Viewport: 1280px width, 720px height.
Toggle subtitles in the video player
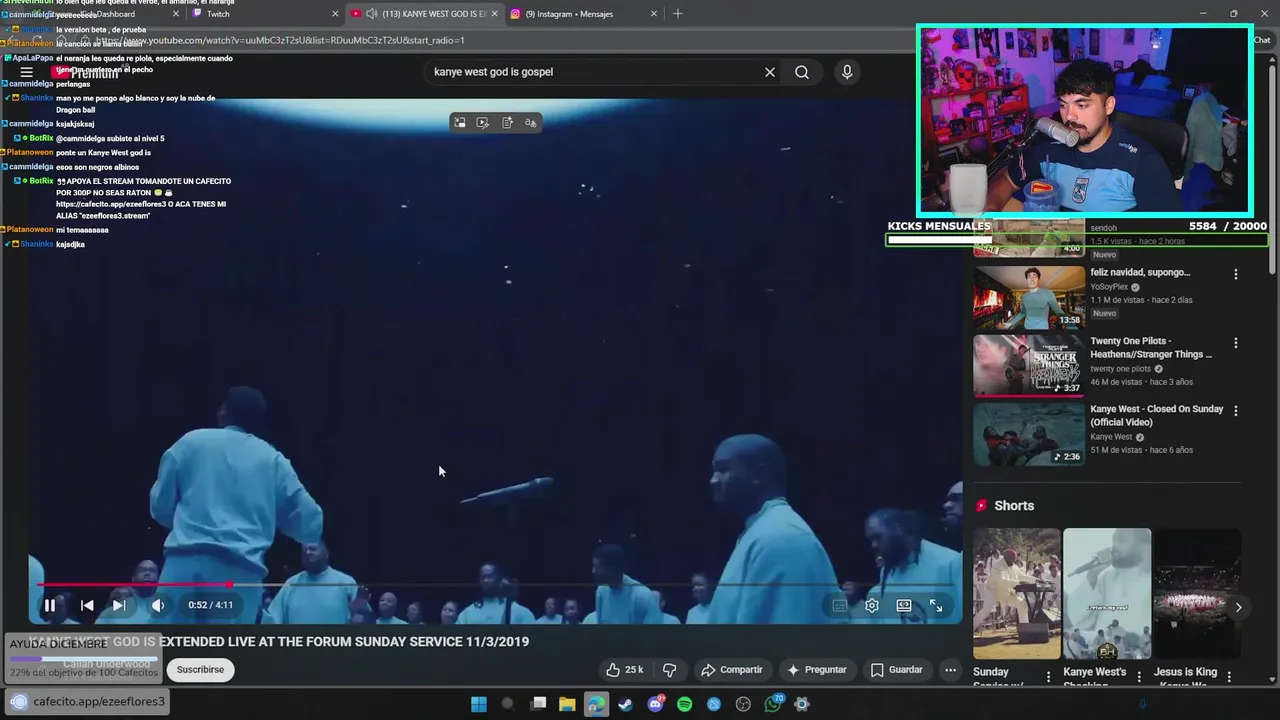point(840,605)
